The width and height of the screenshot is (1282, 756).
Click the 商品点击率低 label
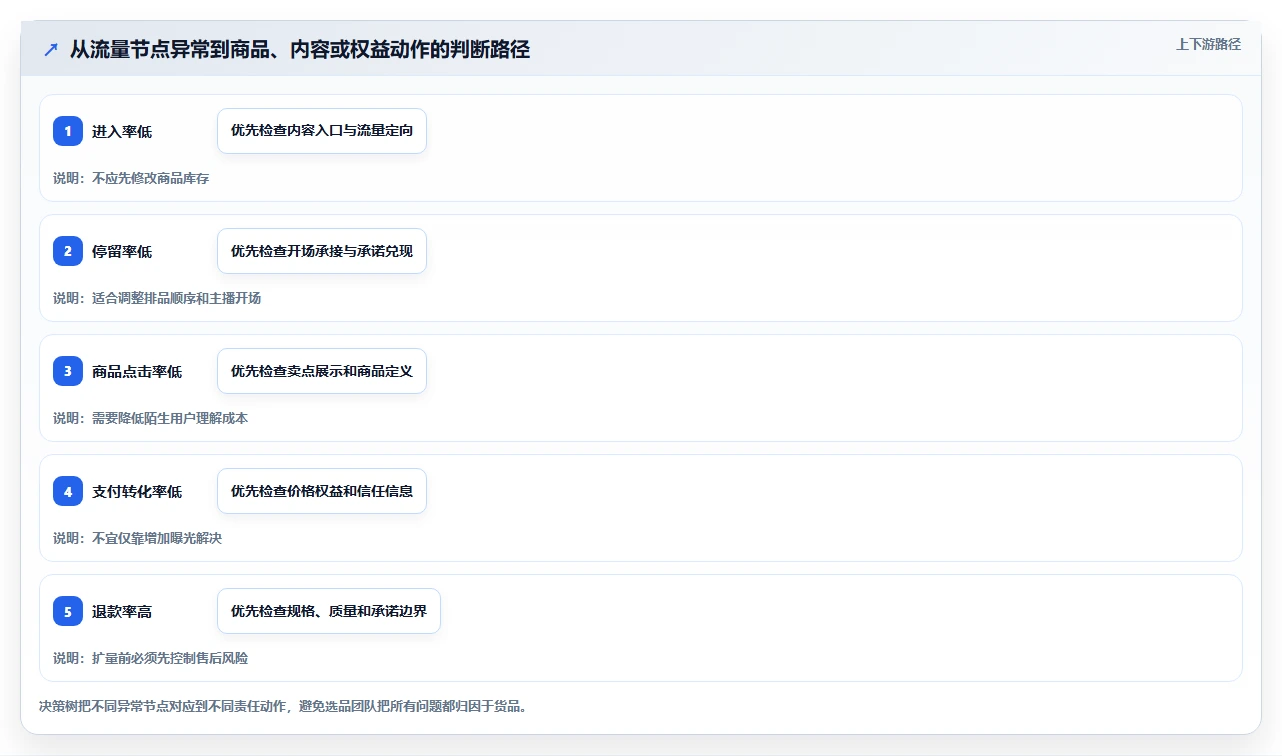pos(137,371)
